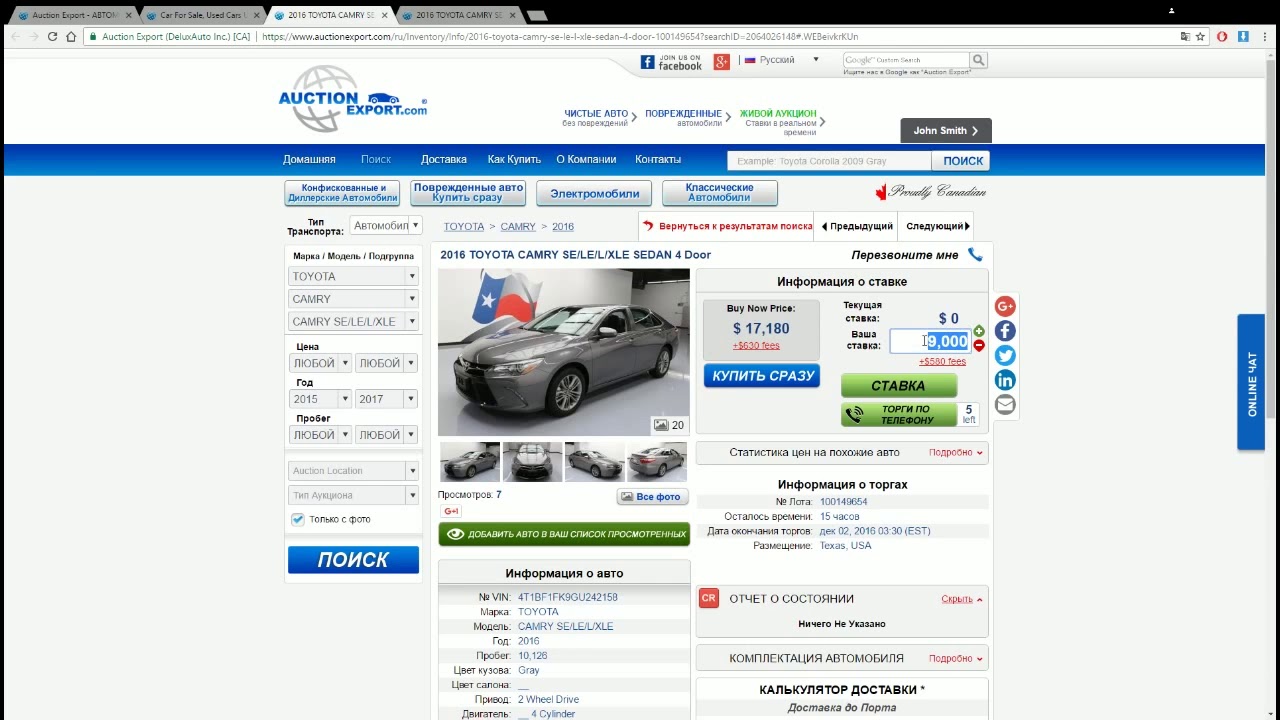Click VIN link 4T1BF1FK9GU242158

pos(567,597)
